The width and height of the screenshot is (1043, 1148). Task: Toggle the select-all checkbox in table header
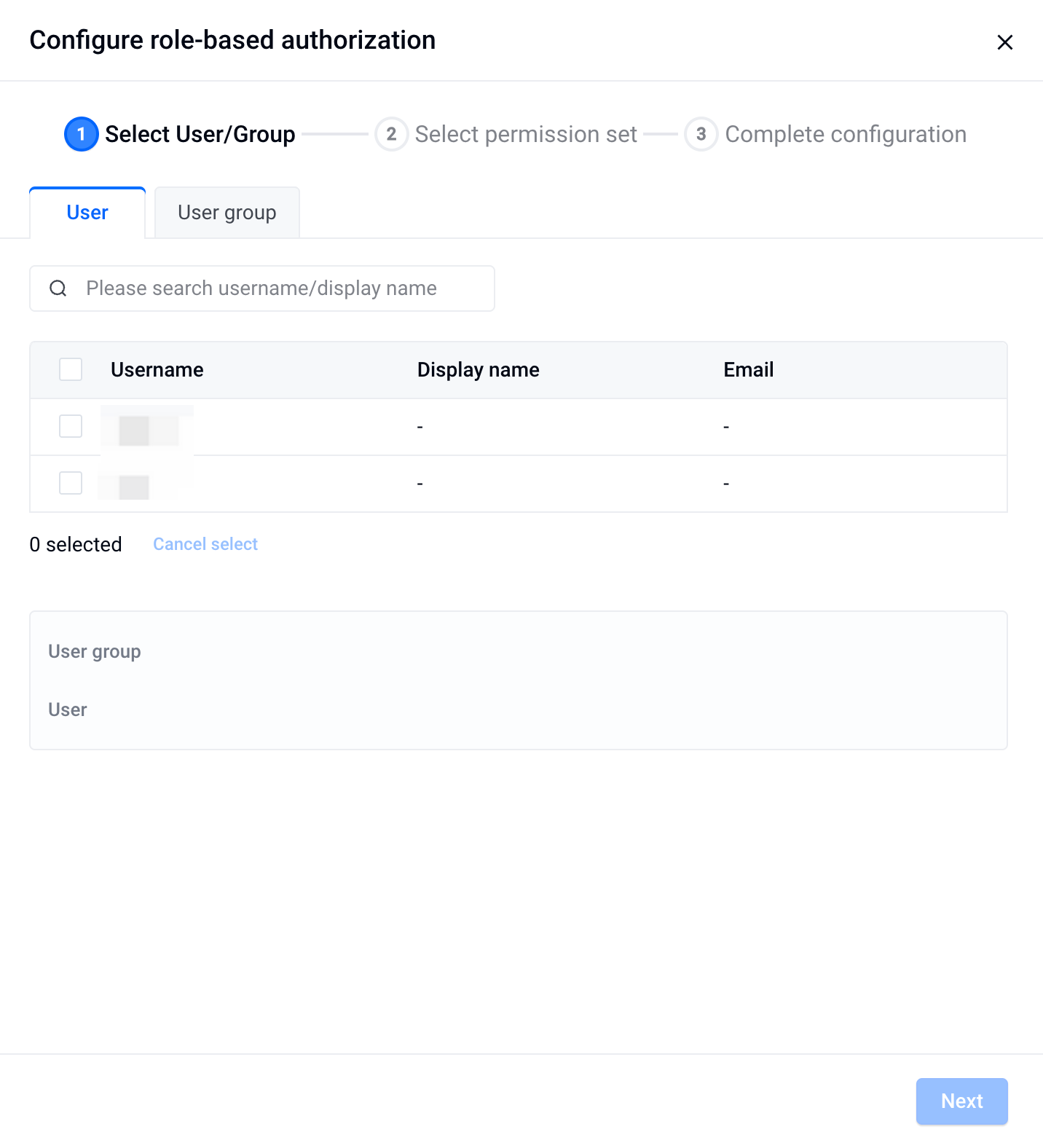tap(71, 369)
